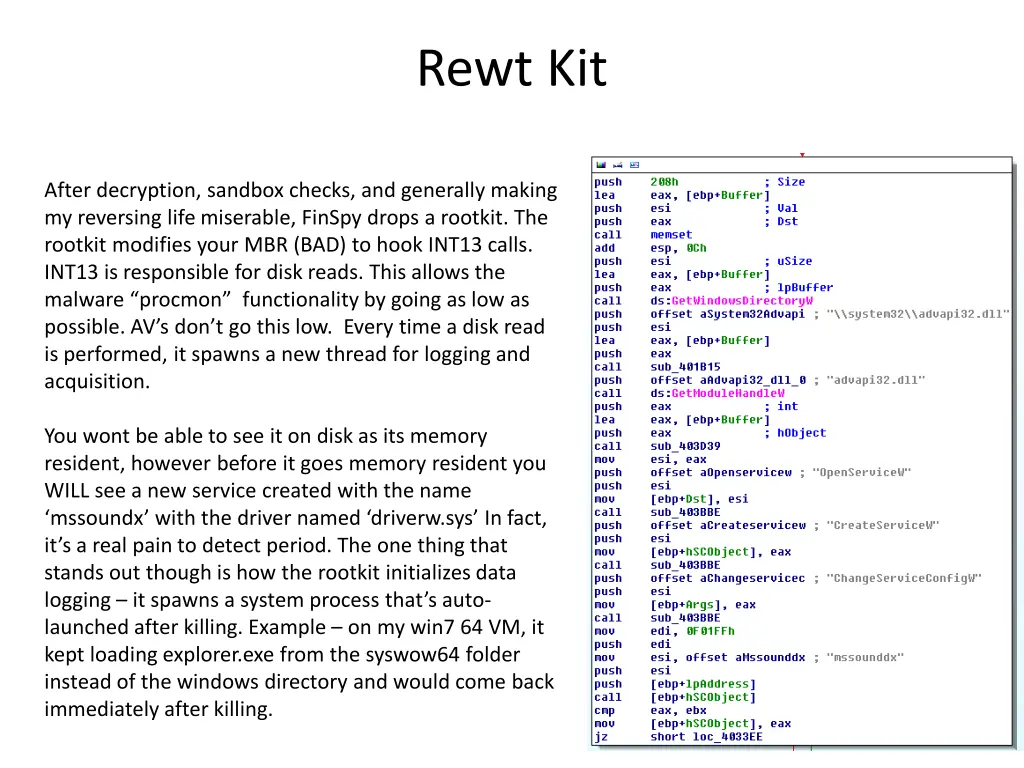This screenshot has width=1024, height=768.
Task: Click '[ebp+Dst], esi' operand
Action: click(699, 499)
